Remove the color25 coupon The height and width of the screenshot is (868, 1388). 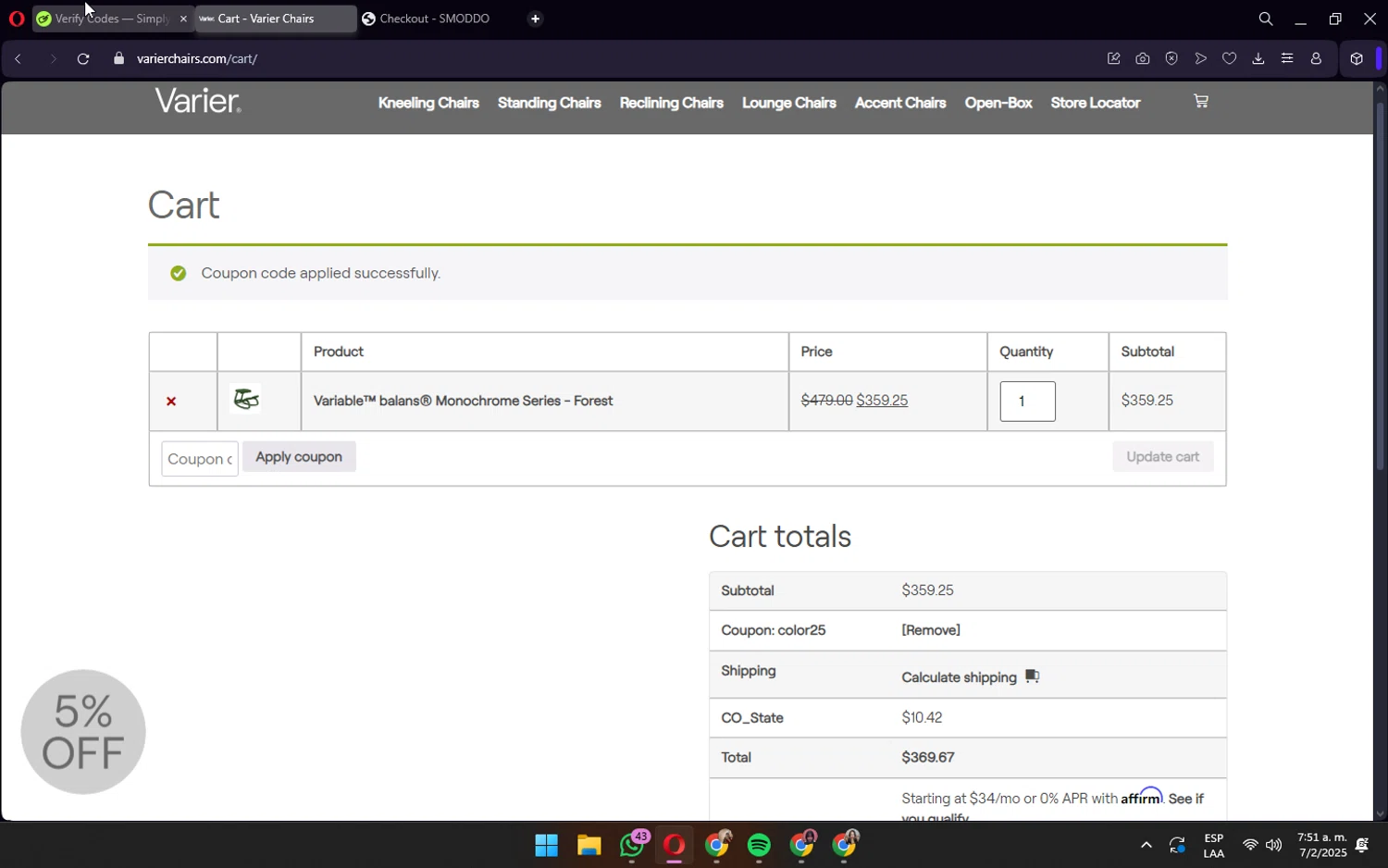(x=931, y=630)
